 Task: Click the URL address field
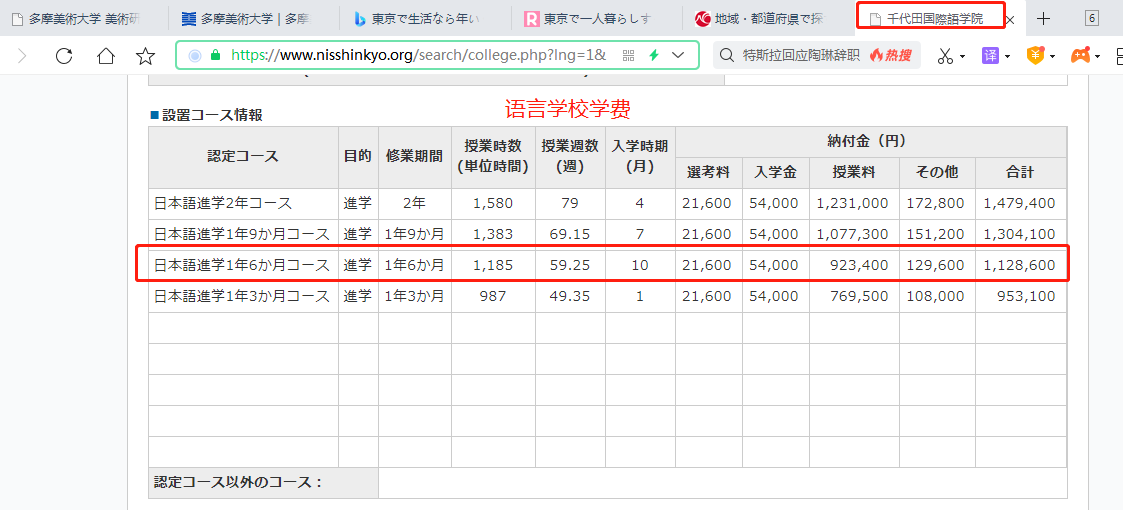[418, 56]
